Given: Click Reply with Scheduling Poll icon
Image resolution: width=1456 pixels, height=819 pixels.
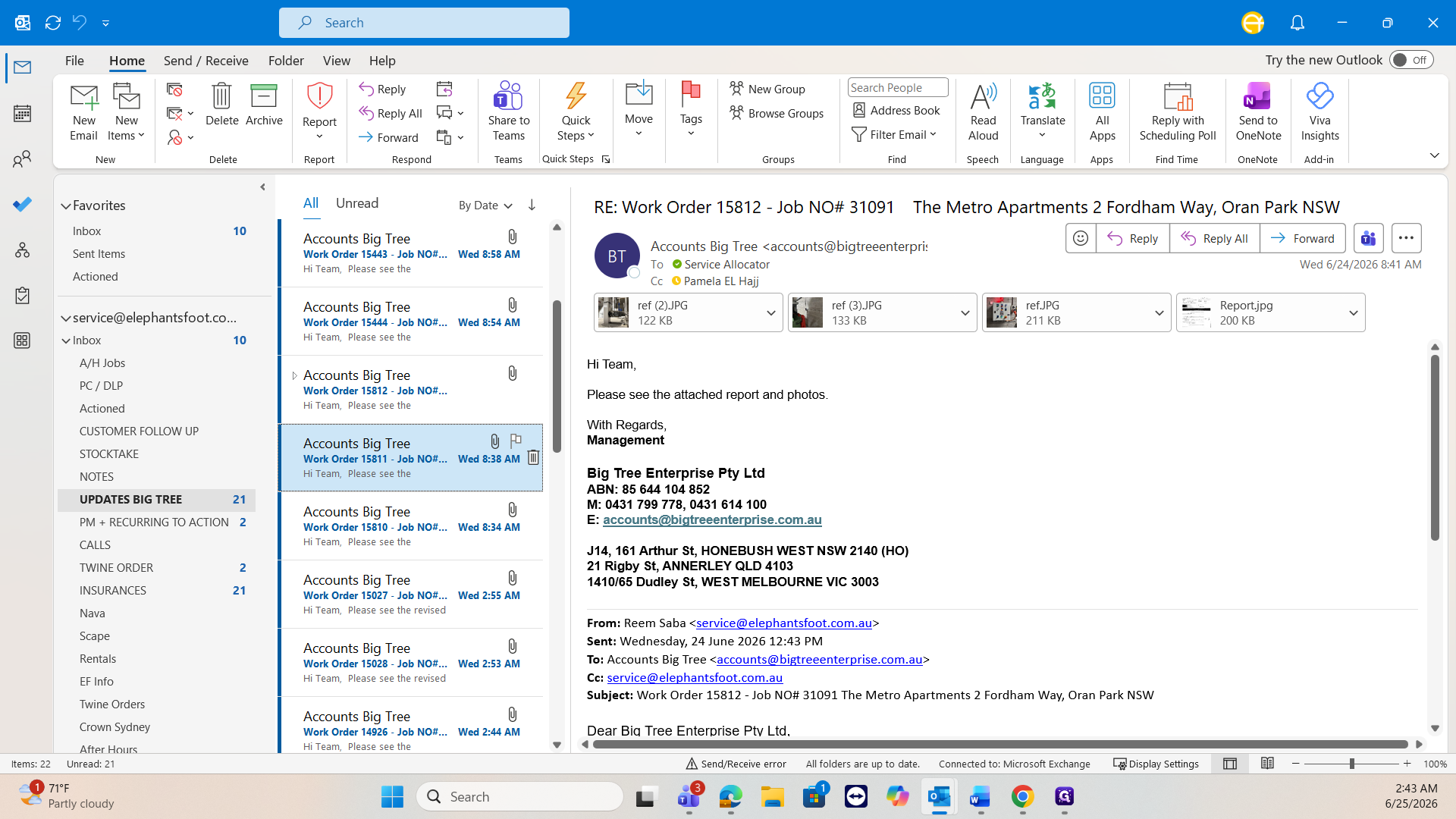Looking at the screenshot, I should 1178,96.
